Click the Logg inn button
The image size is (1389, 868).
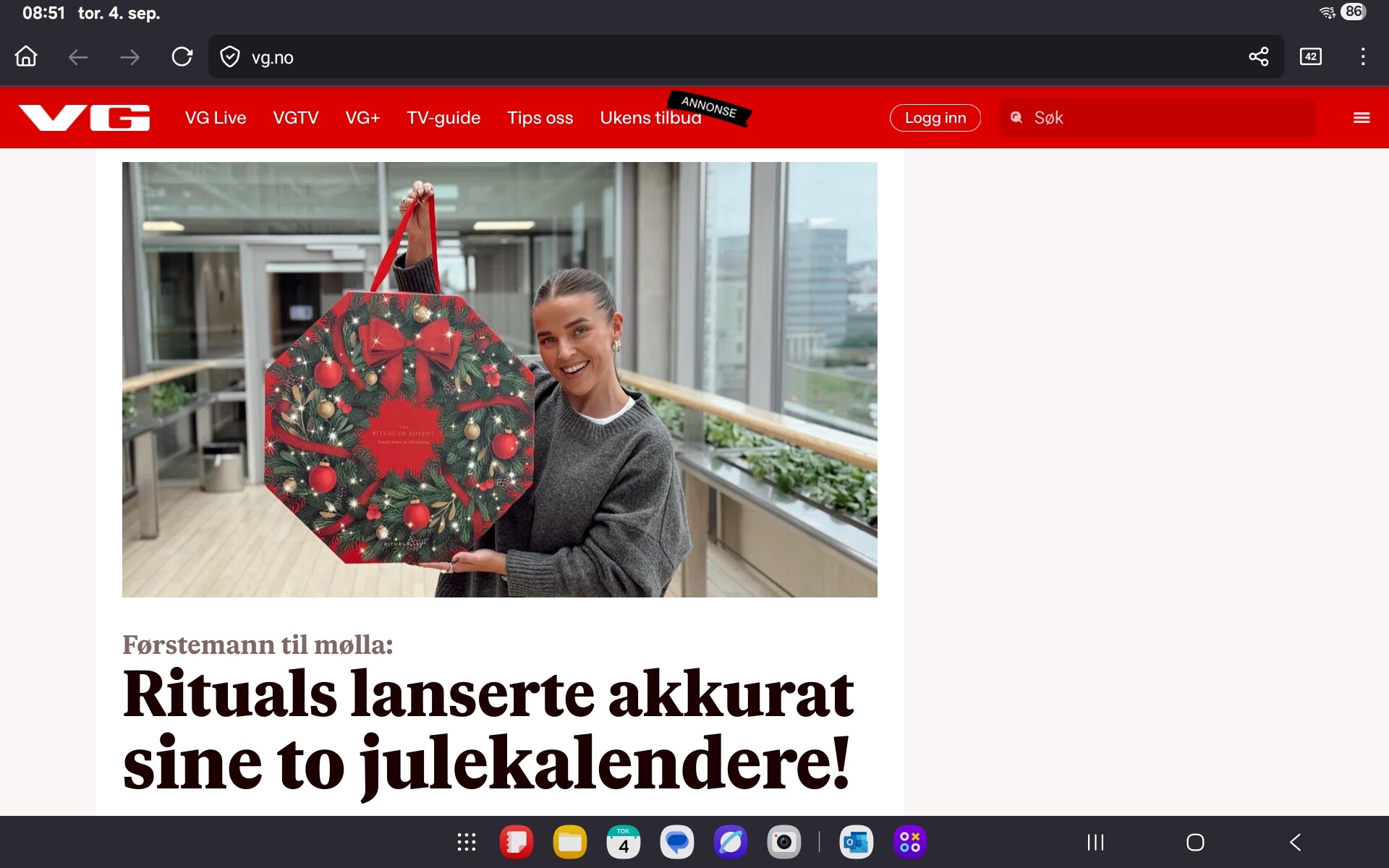click(935, 118)
